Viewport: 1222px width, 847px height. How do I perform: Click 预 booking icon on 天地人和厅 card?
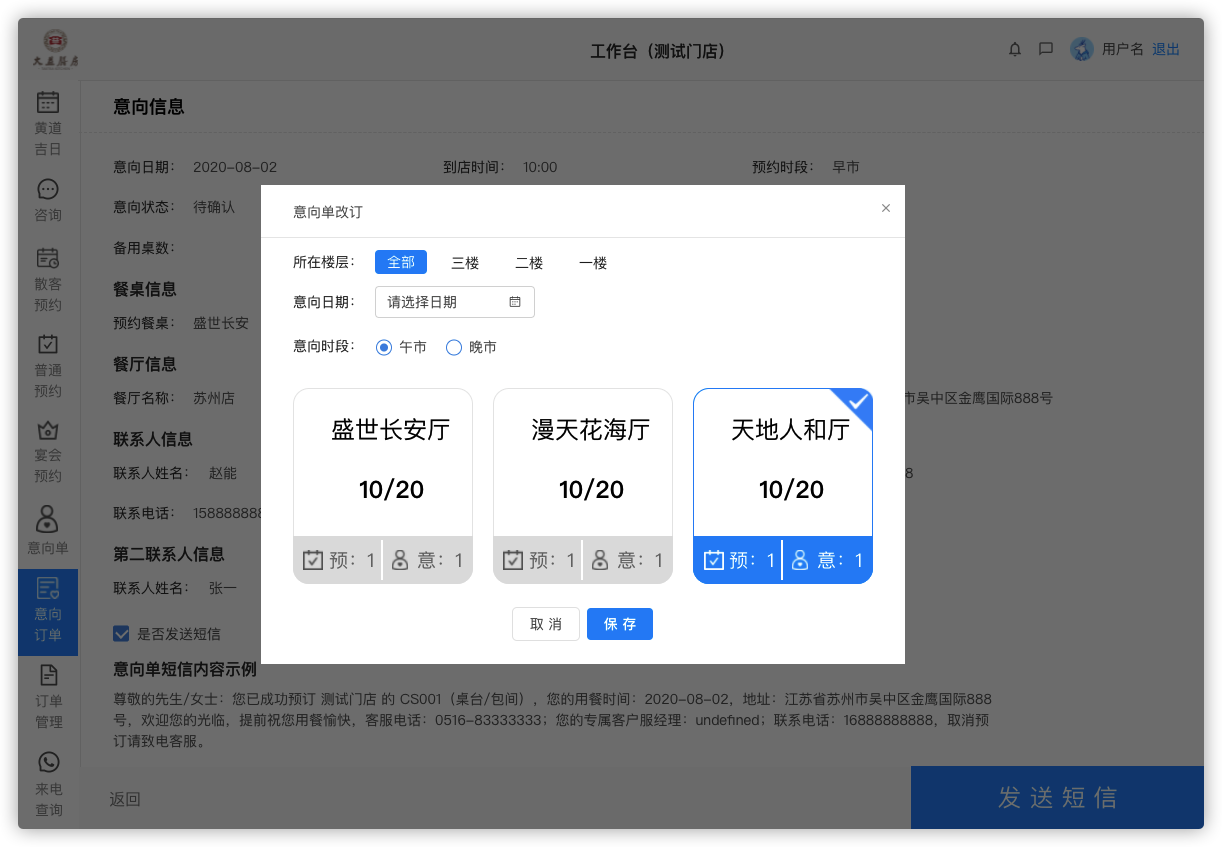[x=713, y=560]
